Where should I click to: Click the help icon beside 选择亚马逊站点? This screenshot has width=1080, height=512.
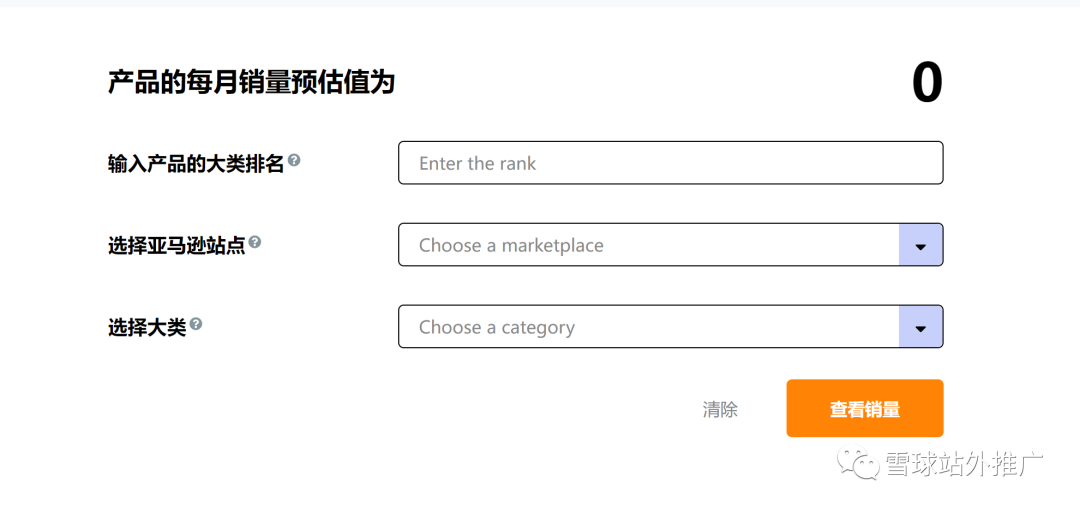(255, 242)
